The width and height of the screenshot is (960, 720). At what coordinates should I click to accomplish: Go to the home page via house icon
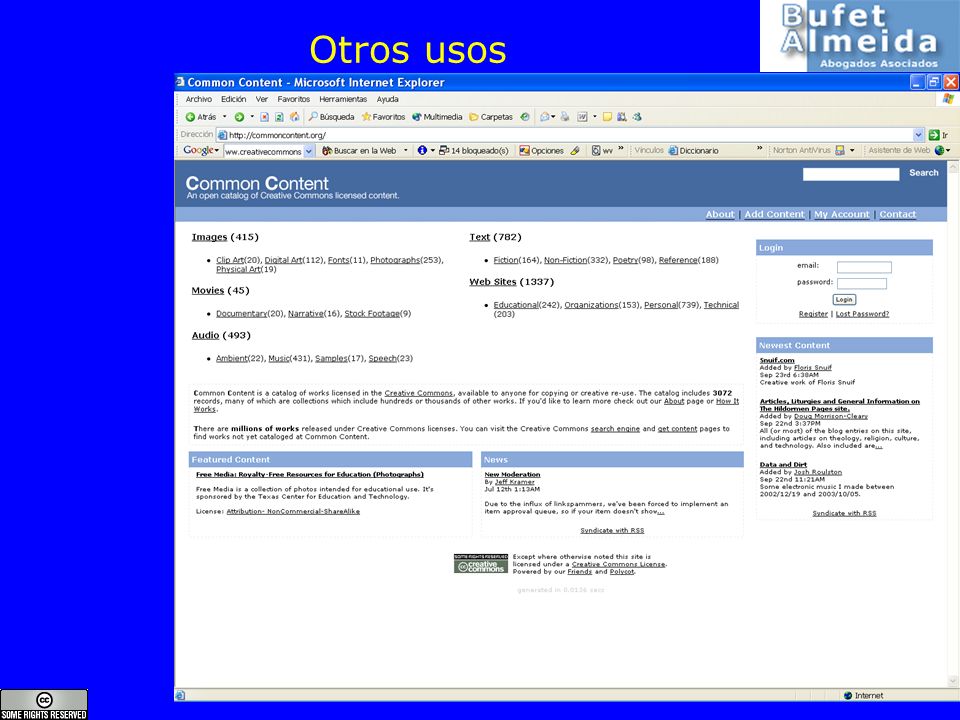click(x=294, y=117)
